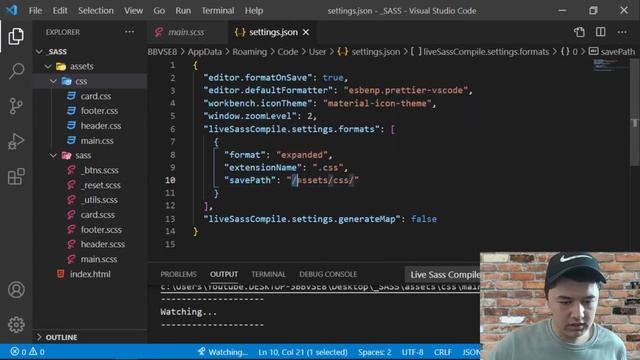640x360 pixels.
Task: Click Spaces: 2 indentation status item
Action: pos(374,352)
